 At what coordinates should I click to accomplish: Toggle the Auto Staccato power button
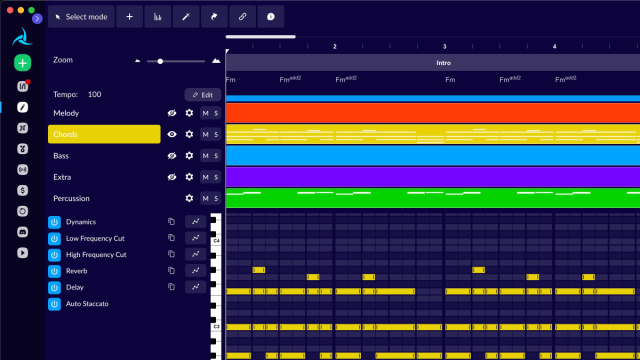(x=54, y=304)
